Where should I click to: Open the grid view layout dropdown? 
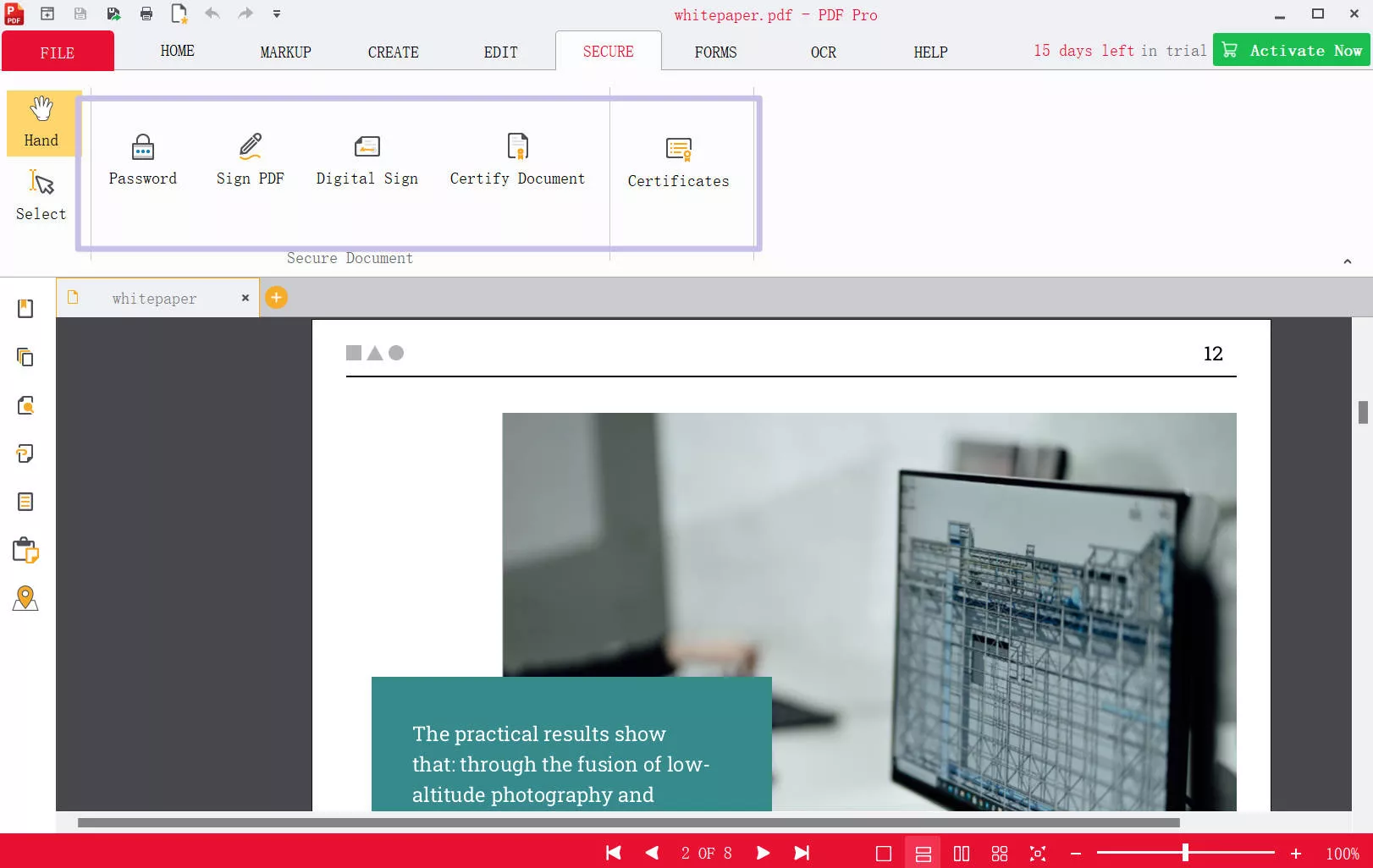1000,853
